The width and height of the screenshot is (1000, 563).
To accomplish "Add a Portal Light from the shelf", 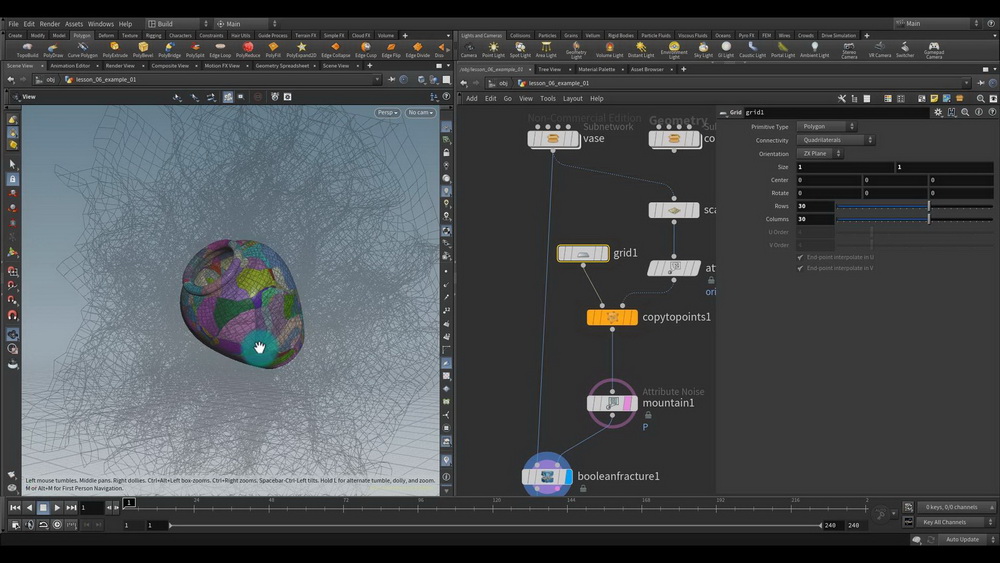I will [783, 50].
